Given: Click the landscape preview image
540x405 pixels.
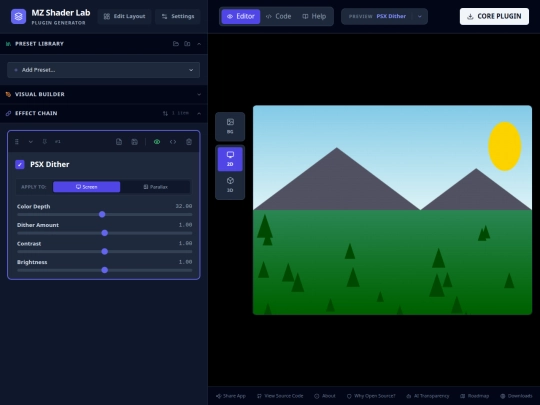Looking at the screenshot, I should (x=392, y=210).
